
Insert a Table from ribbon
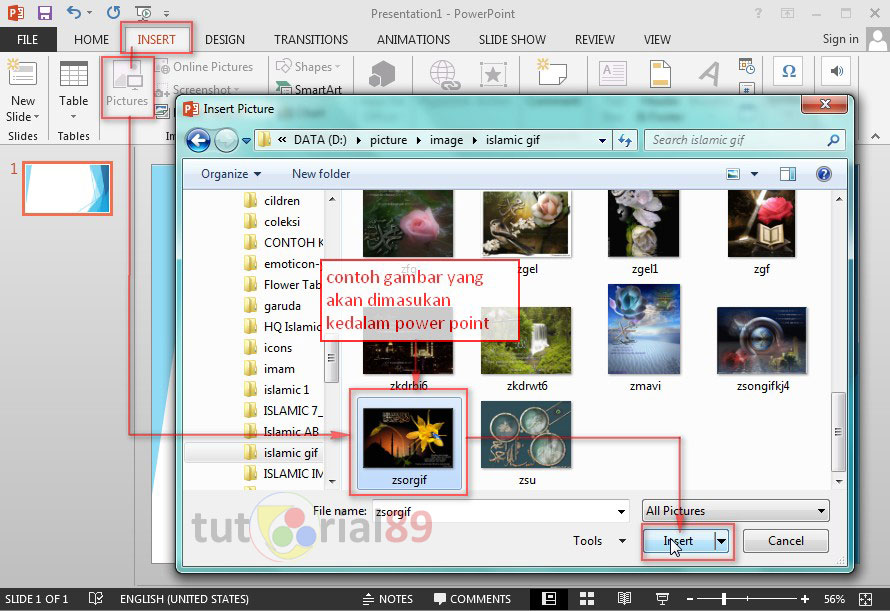click(x=74, y=90)
